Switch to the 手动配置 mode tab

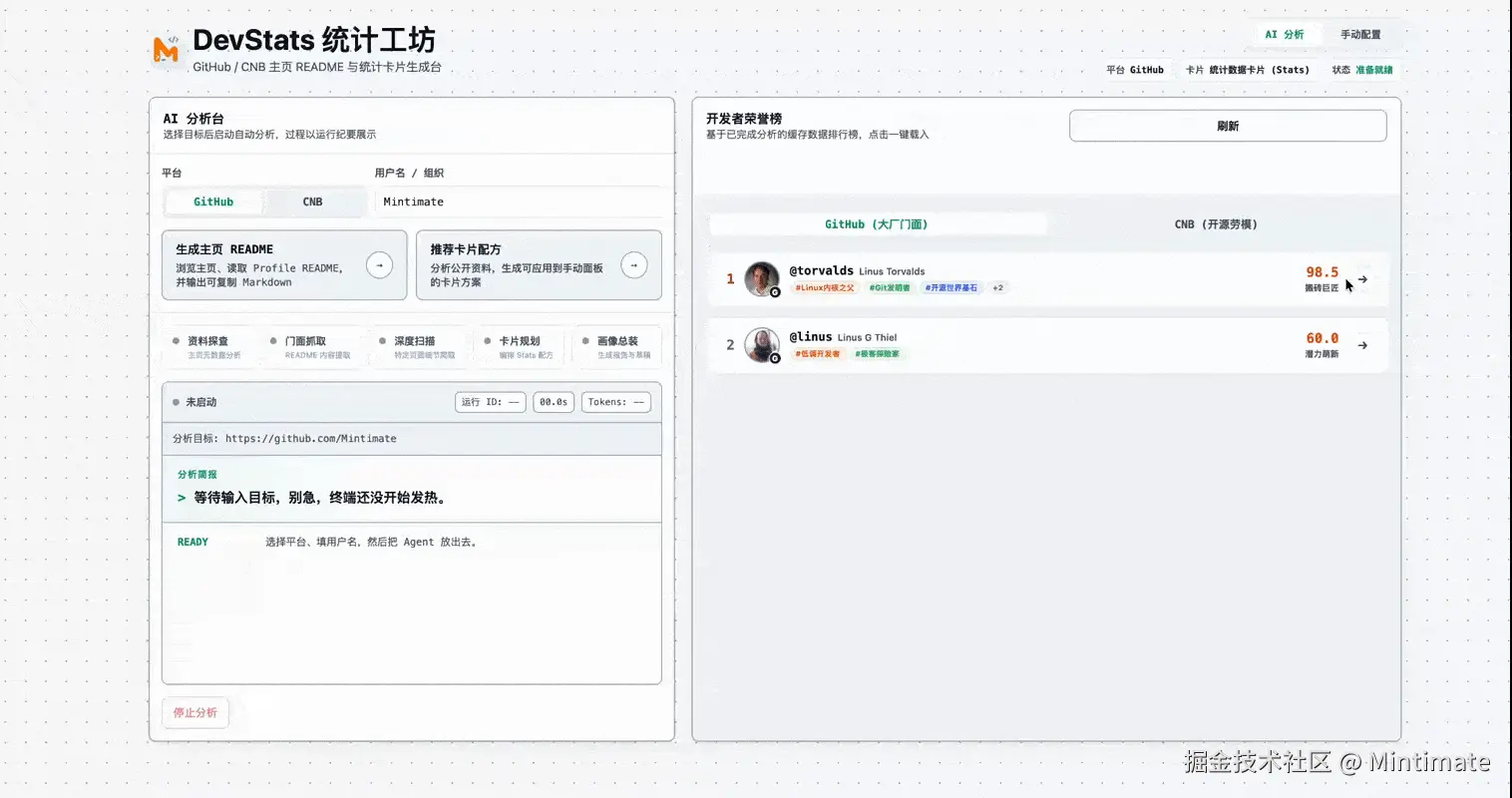(1360, 34)
